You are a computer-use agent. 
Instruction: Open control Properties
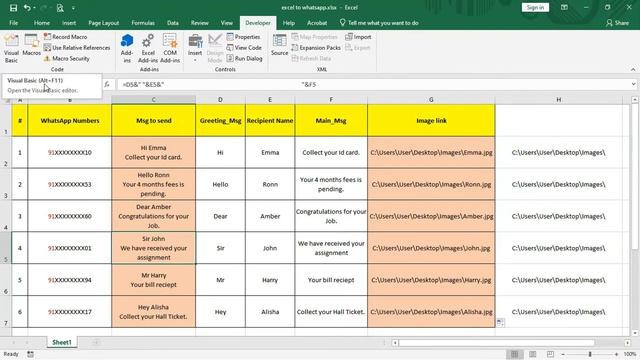pos(243,37)
